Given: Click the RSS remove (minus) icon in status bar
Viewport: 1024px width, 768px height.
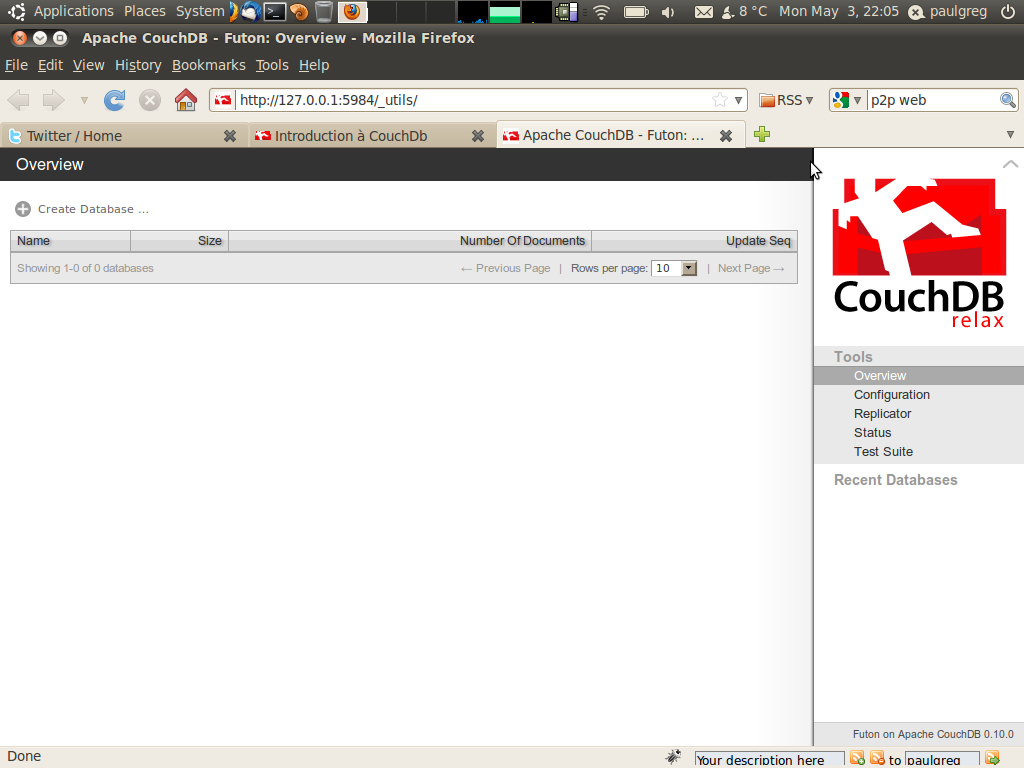Looking at the screenshot, I should (877, 758).
